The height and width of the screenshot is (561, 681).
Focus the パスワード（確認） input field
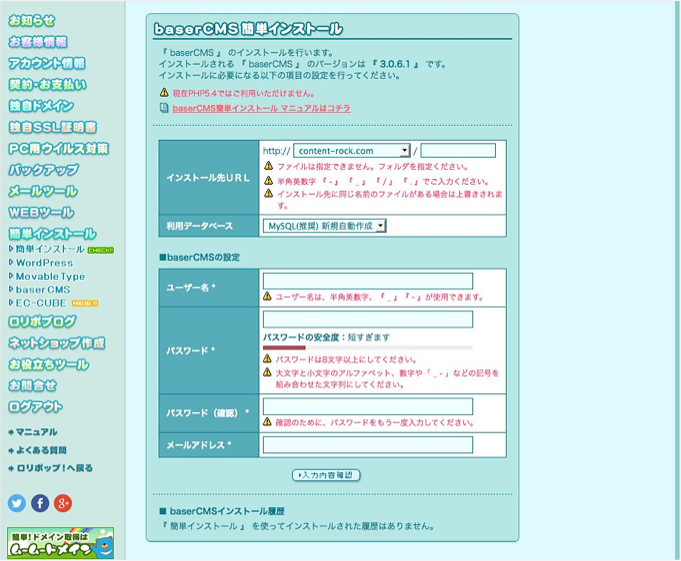pyautogui.click(x=368, y=406)
